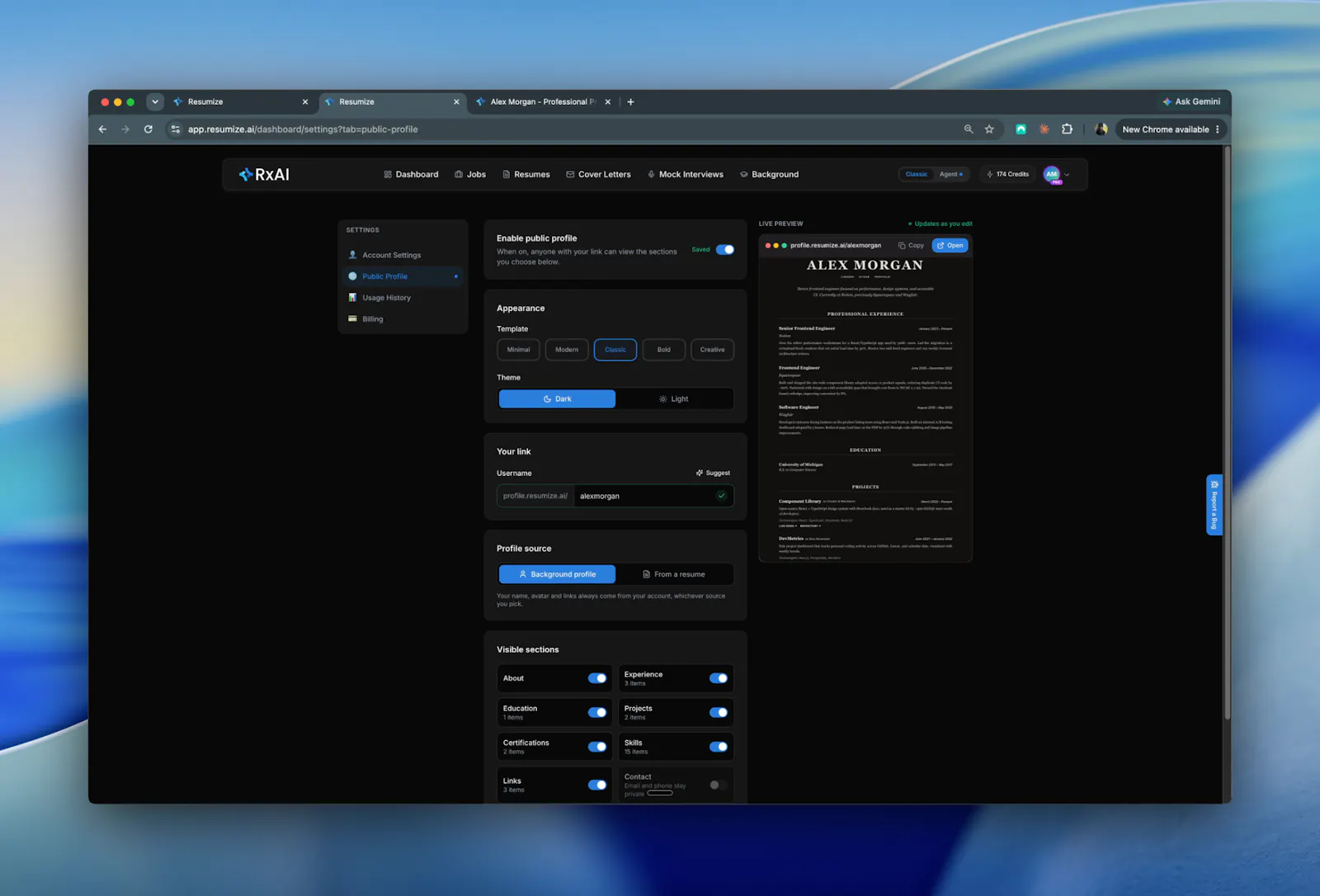
Task: Open Account Settings in the sidebar
Action: (403, 255)
